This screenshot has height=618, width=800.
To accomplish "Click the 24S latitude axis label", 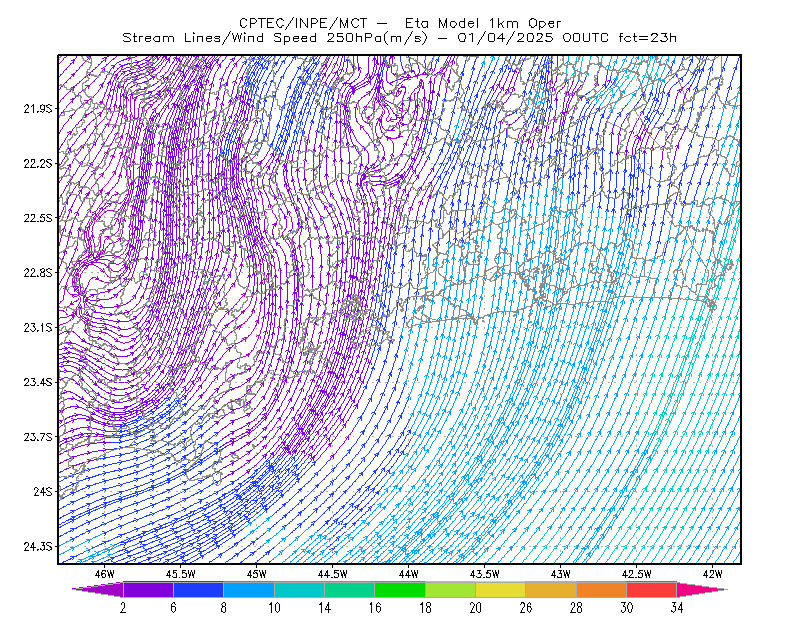I will pos(43,491).
